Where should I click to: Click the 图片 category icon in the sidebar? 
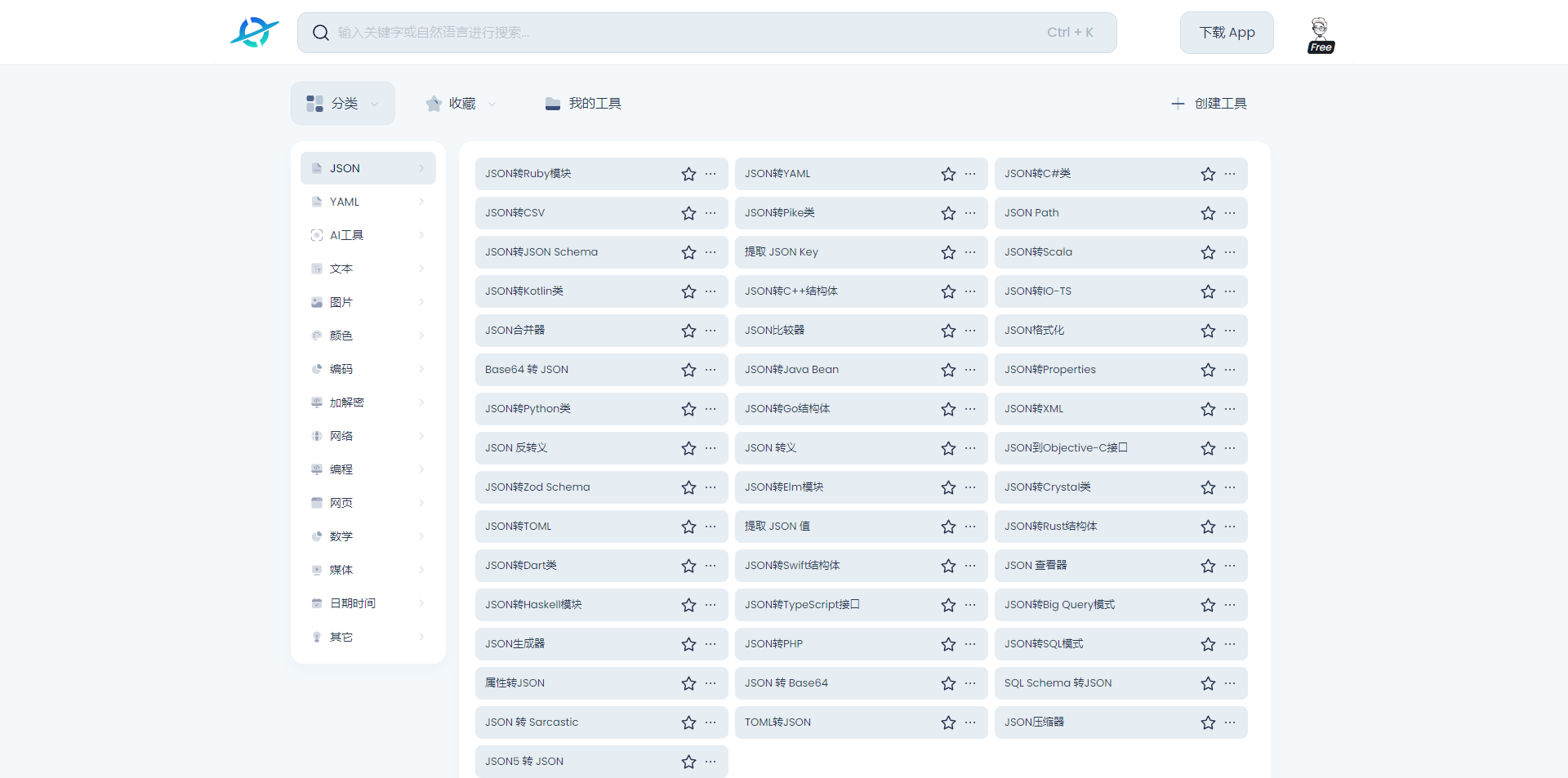(317, 302)
